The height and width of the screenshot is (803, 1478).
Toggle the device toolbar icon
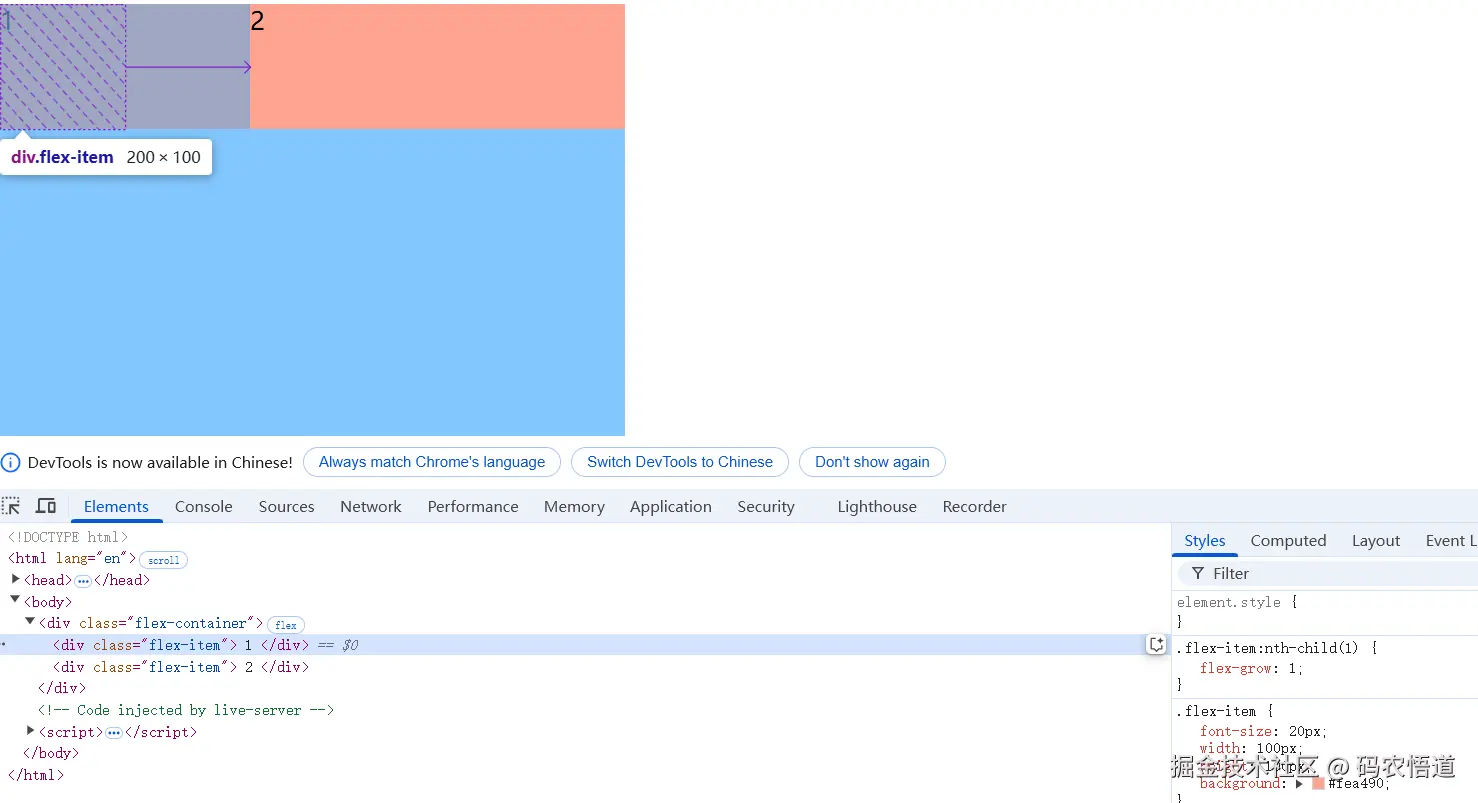46,506
